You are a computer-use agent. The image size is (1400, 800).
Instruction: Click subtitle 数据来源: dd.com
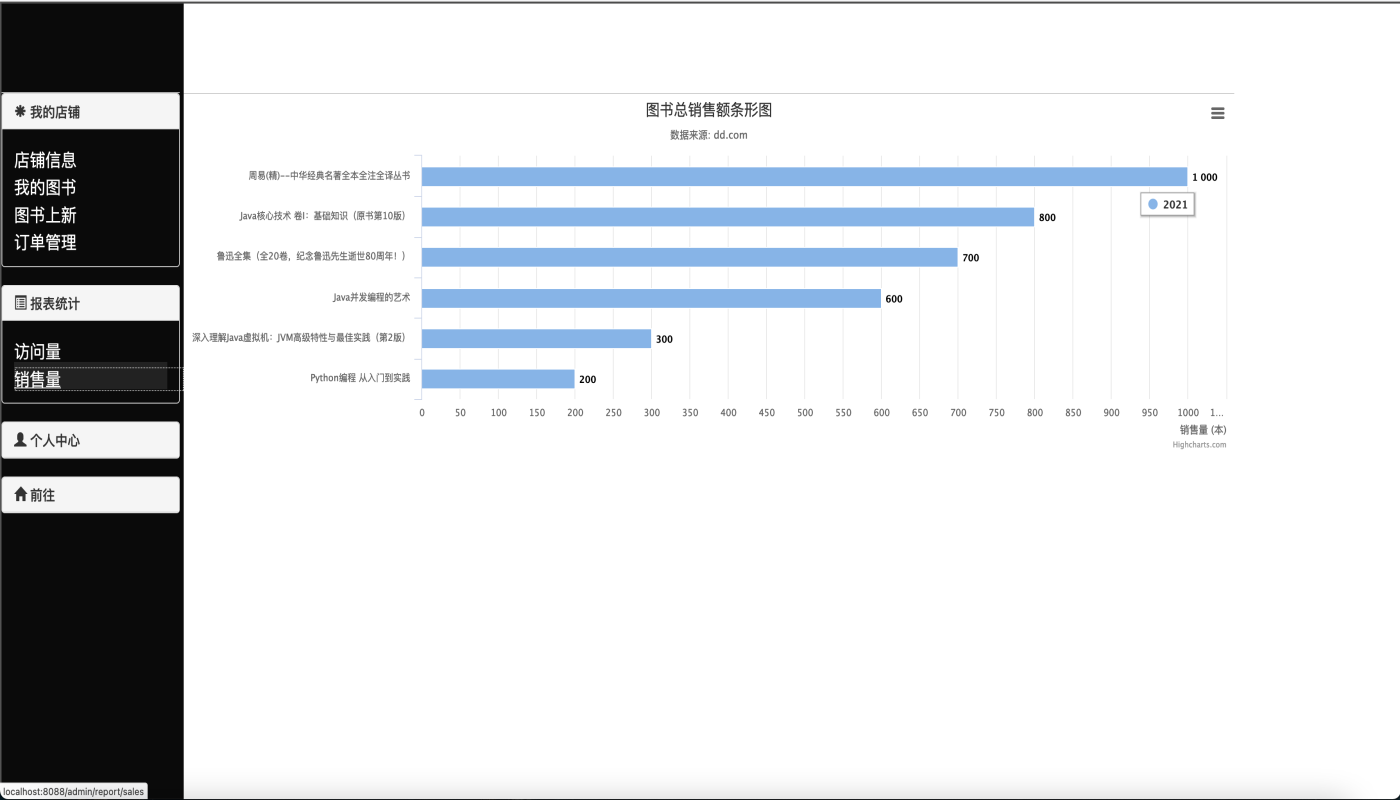point(709,135)
